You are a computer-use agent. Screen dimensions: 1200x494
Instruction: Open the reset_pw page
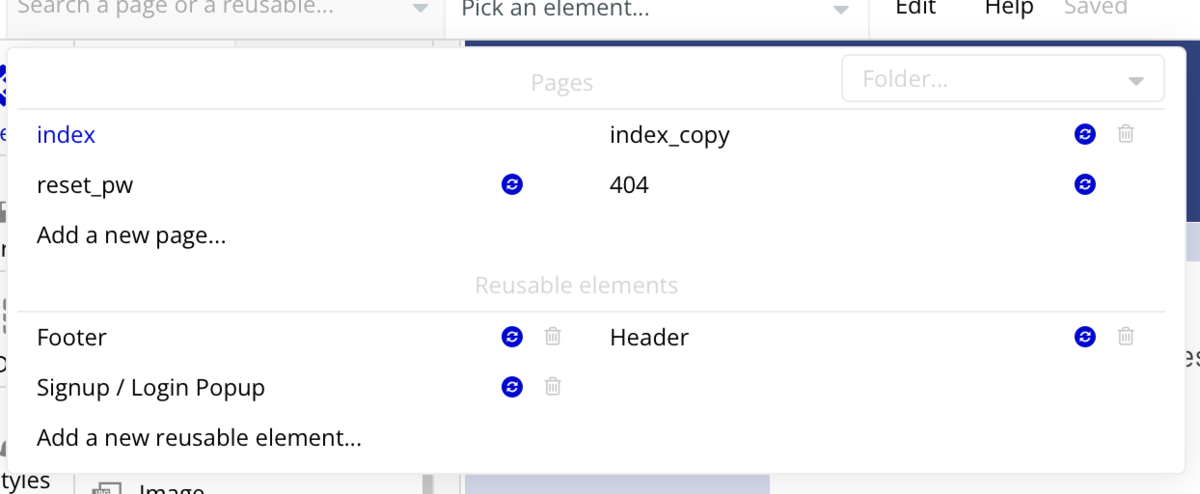point(85,185)
